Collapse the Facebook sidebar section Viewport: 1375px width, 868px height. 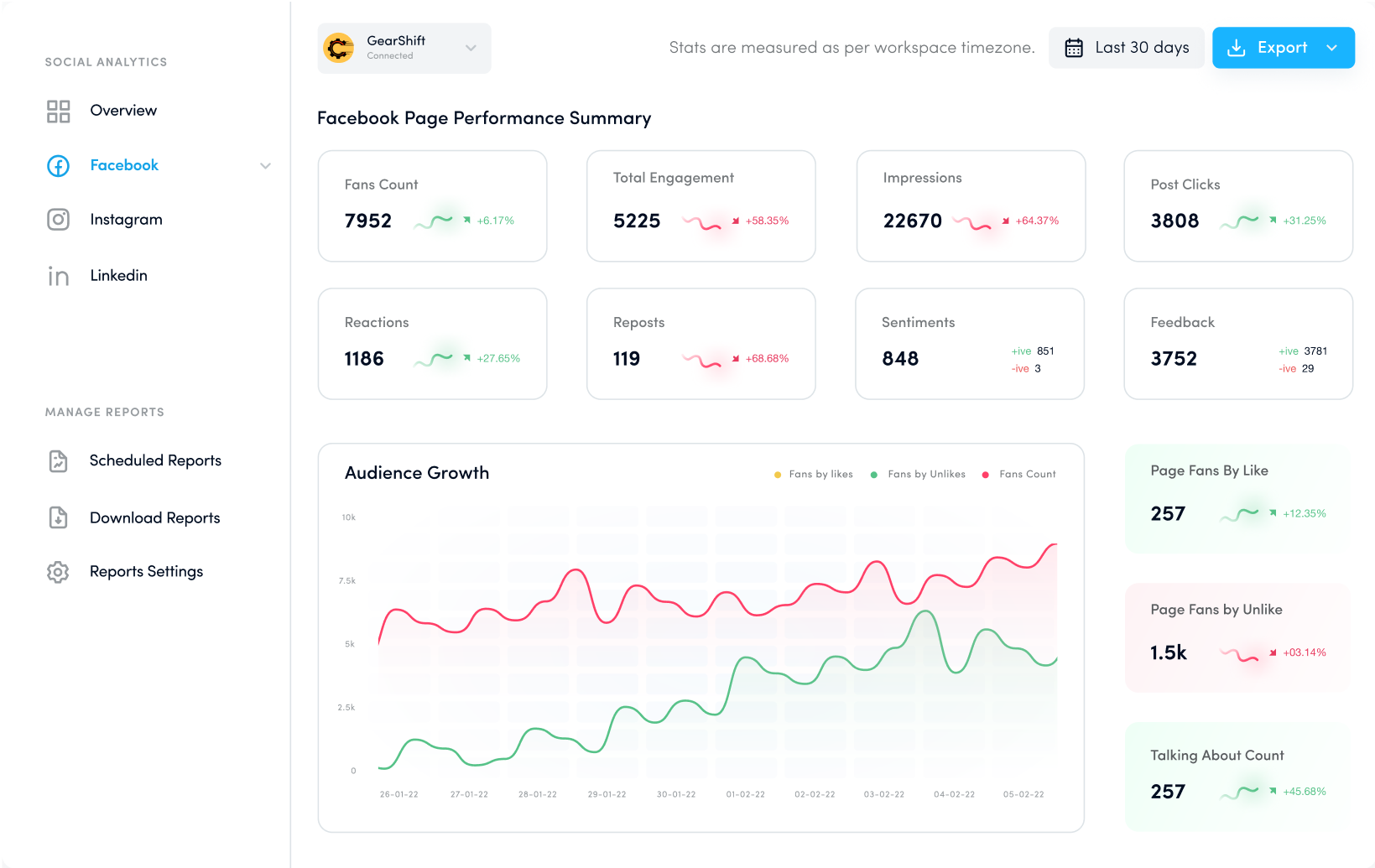coord(266,165)
